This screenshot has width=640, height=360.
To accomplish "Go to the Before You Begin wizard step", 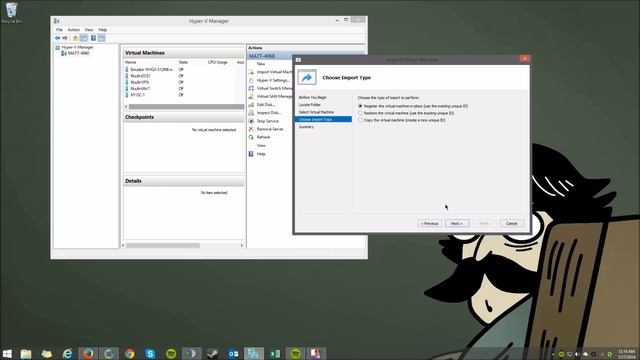I will coord(313,98).
